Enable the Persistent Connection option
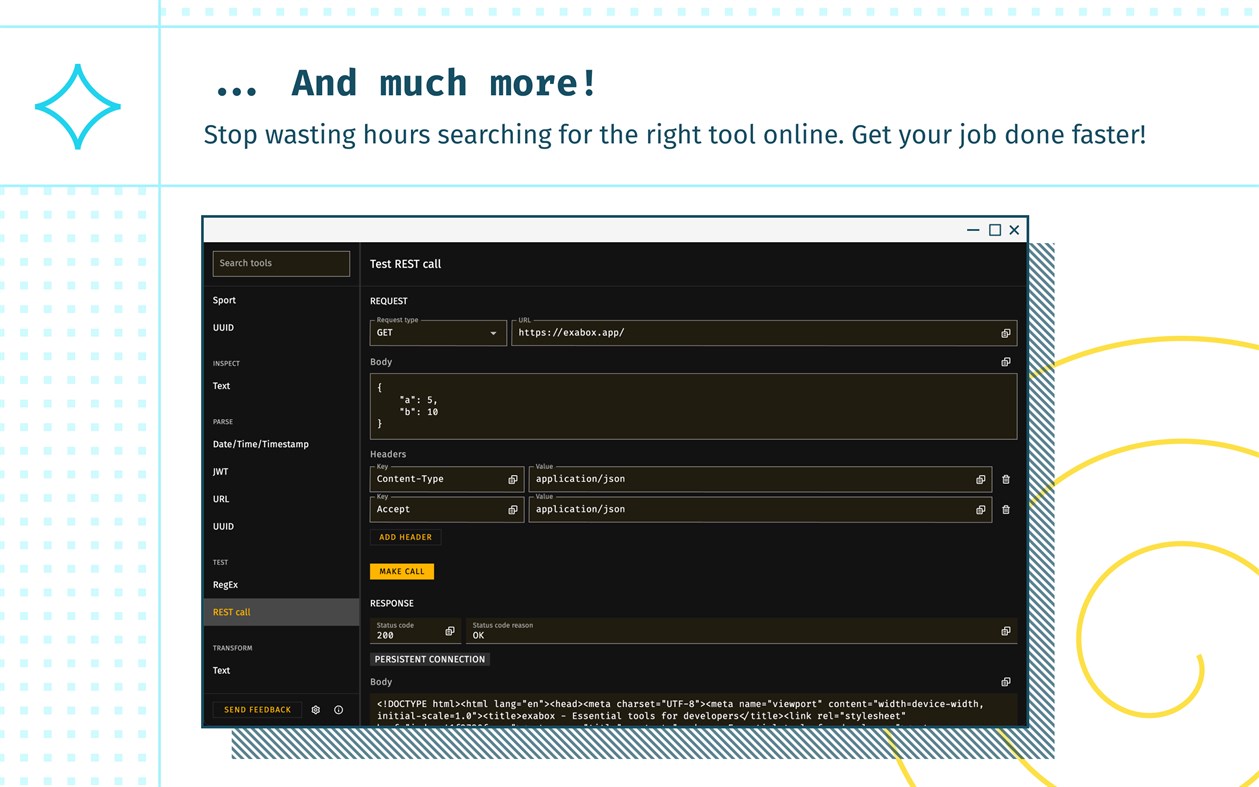The width and height of the screenshot is (1259, 787). 429,659
